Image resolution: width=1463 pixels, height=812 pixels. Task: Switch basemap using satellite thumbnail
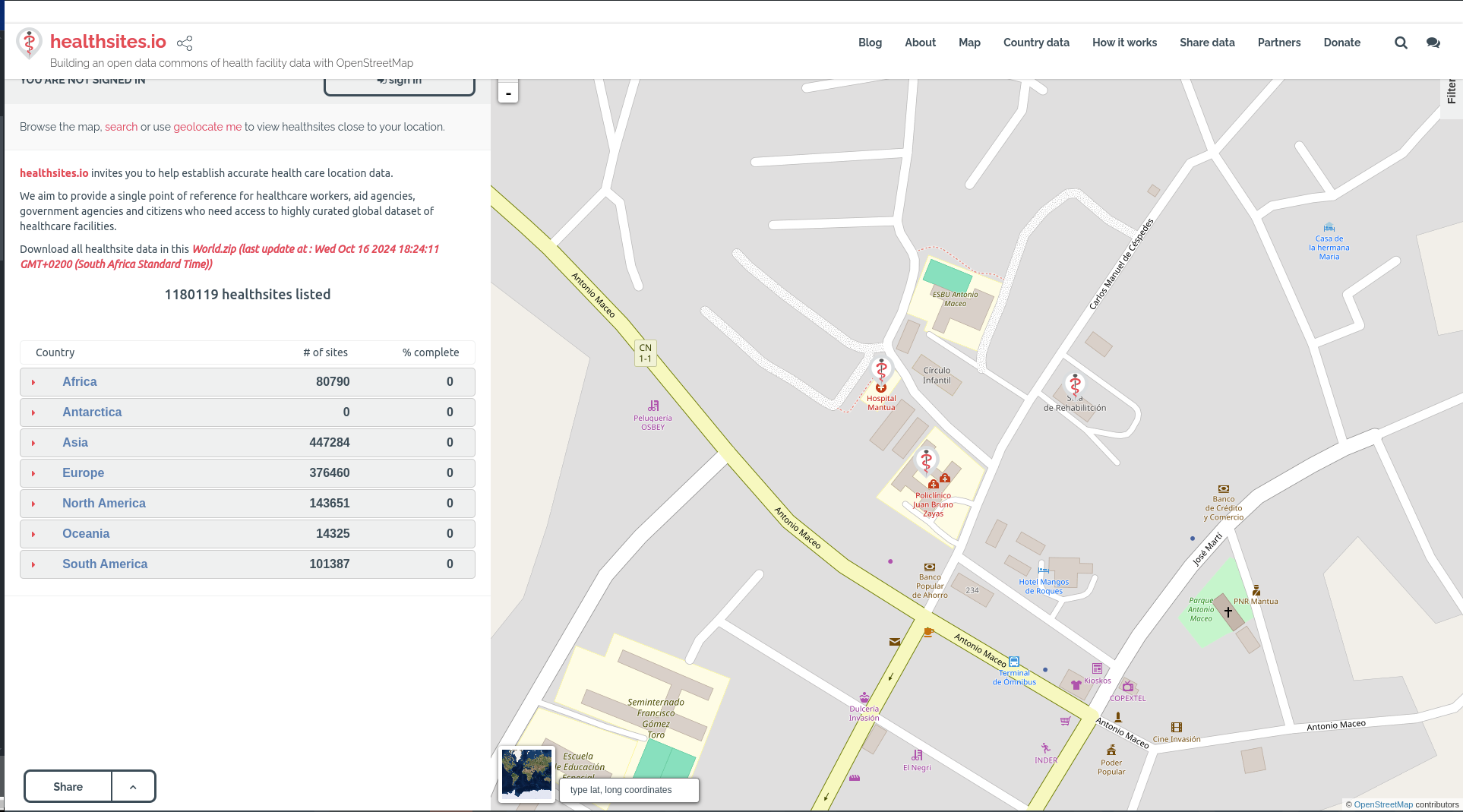[526, 773]
